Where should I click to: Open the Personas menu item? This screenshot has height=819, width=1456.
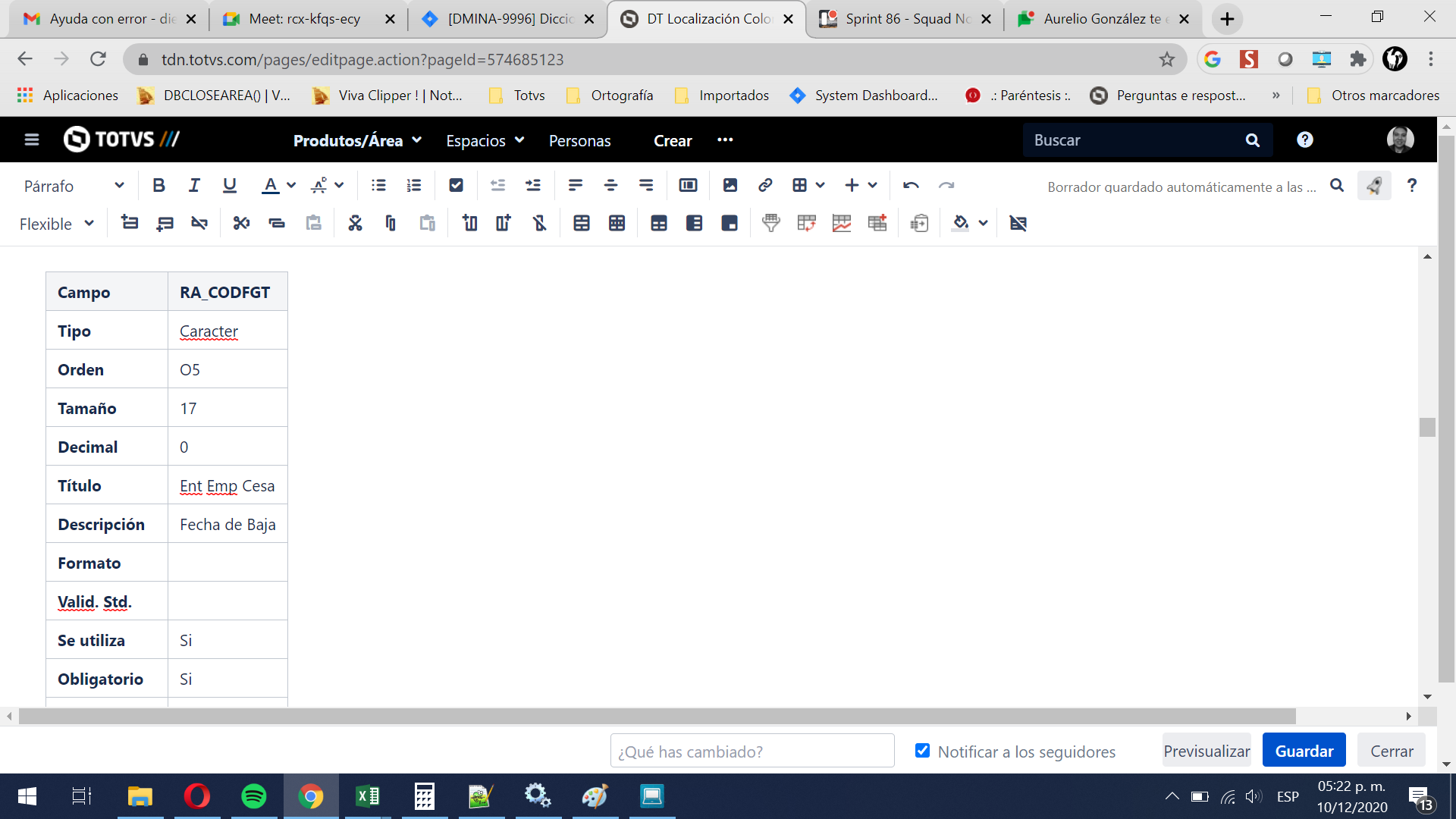(579, 140)
